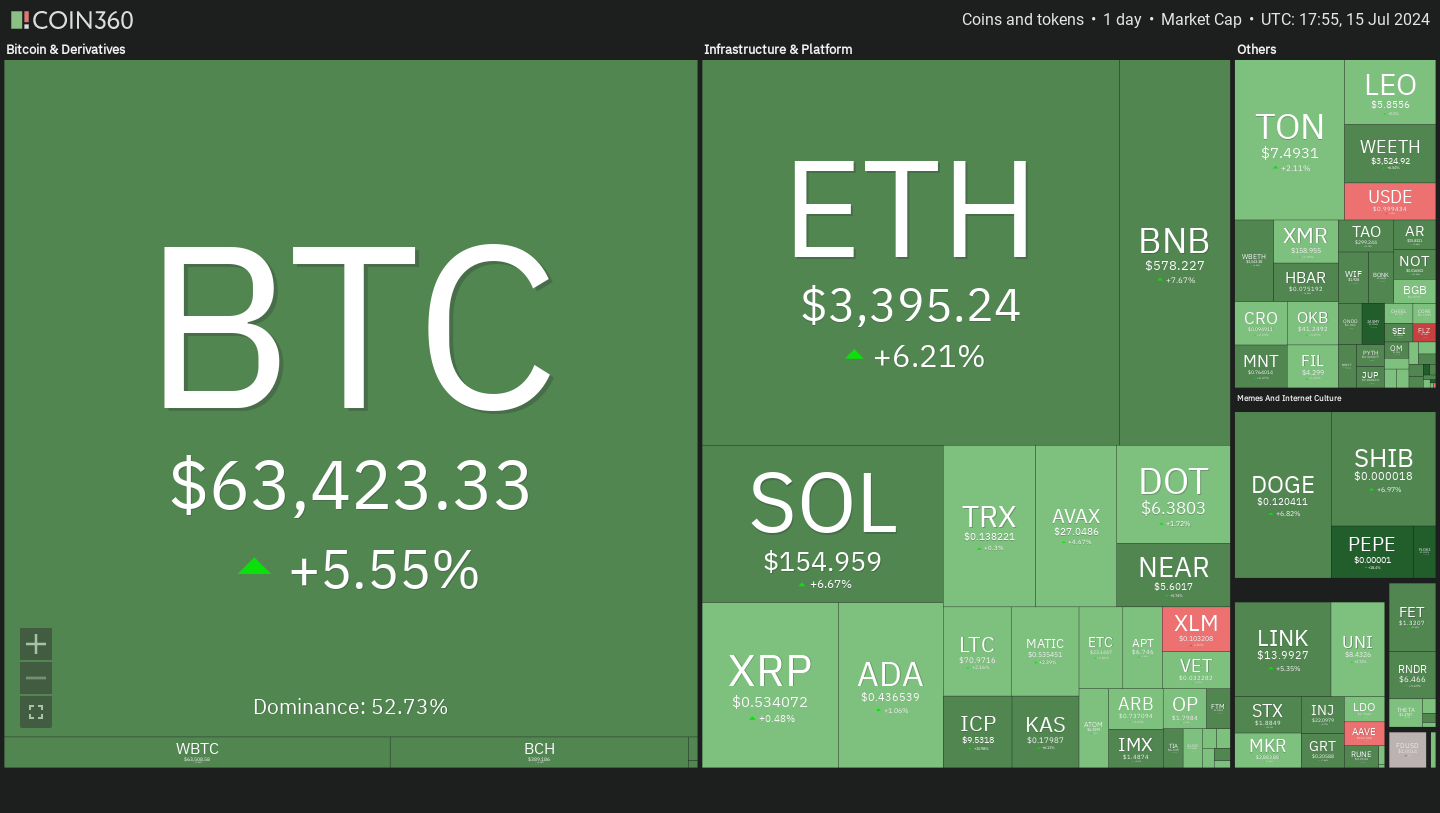Open Memes And Internet Culture category
The image size is (1440, 813).
pyautogui.click(x=1289, y=398)
